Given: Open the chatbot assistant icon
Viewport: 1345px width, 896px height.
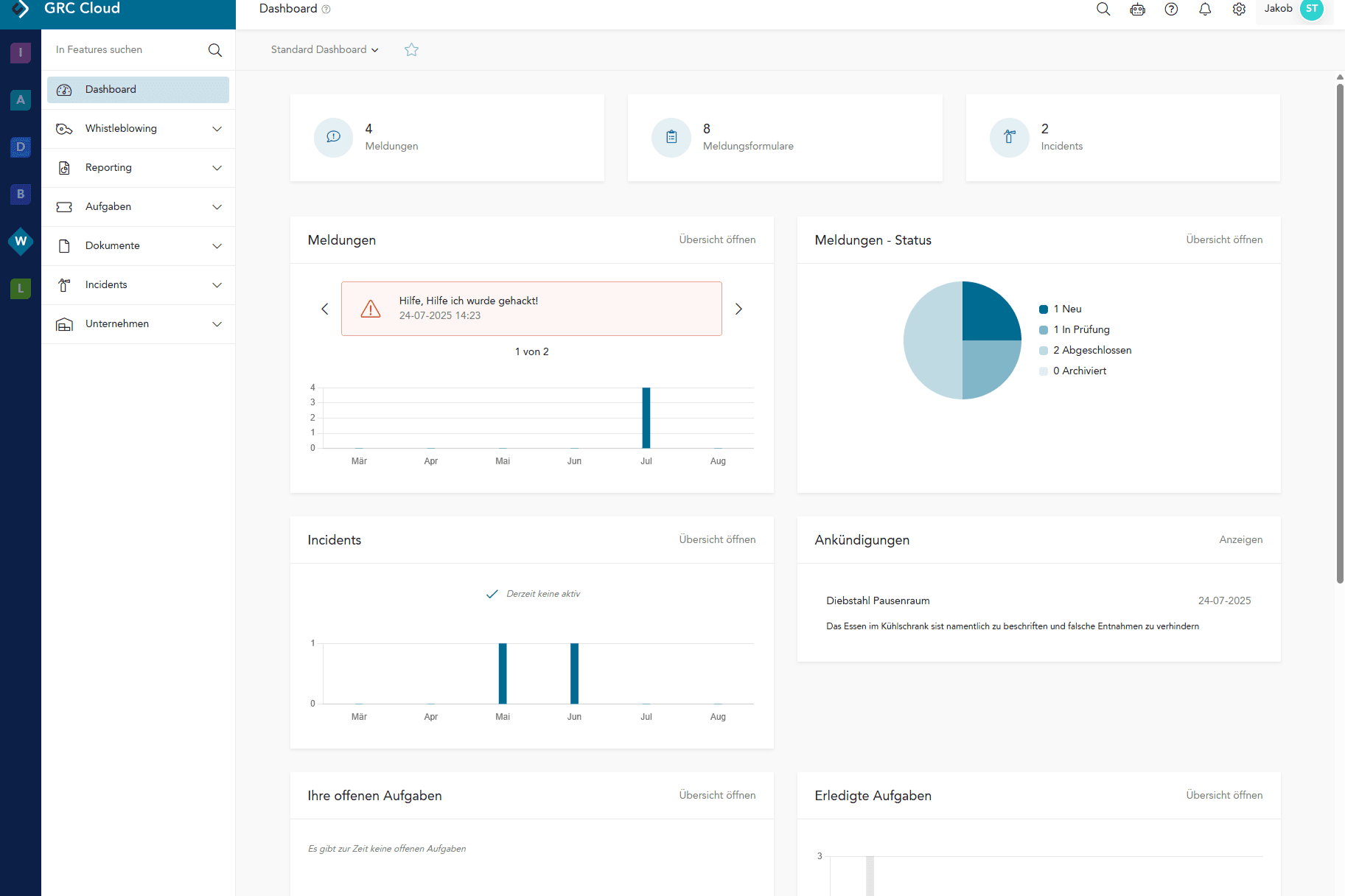Looking at the screenshot, I should [1137, 9].
